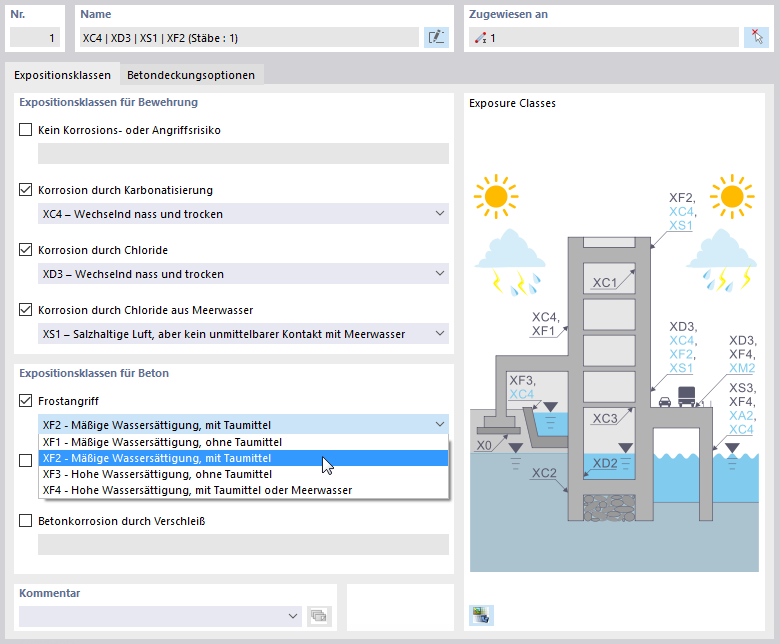Open the comment library icon next to Kommentar
Viewport: 780px width, 644px height.
(x=319, y=616)
